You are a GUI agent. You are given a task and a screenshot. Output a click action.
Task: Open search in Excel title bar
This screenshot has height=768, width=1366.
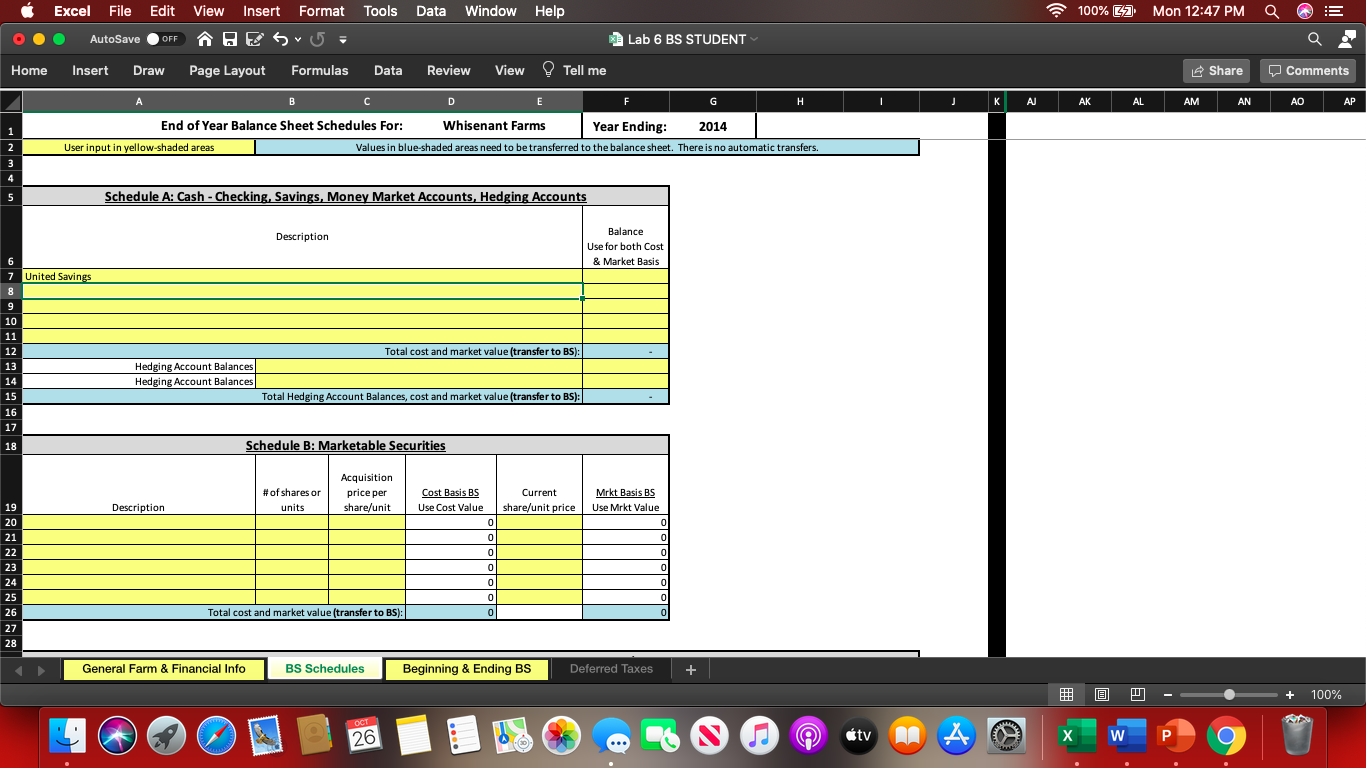(1314, 39)
